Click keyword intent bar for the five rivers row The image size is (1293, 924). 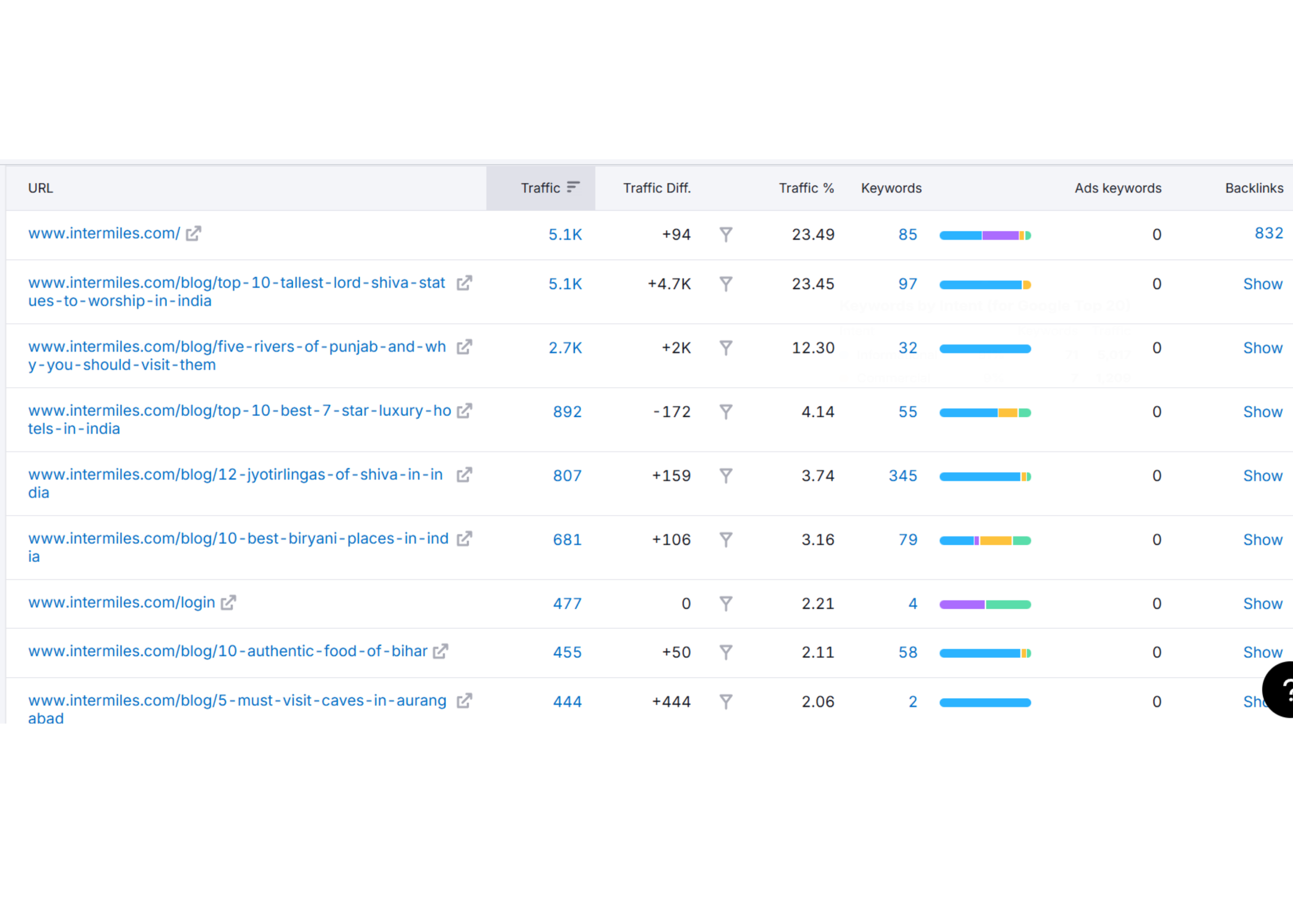tap(985, 348)
